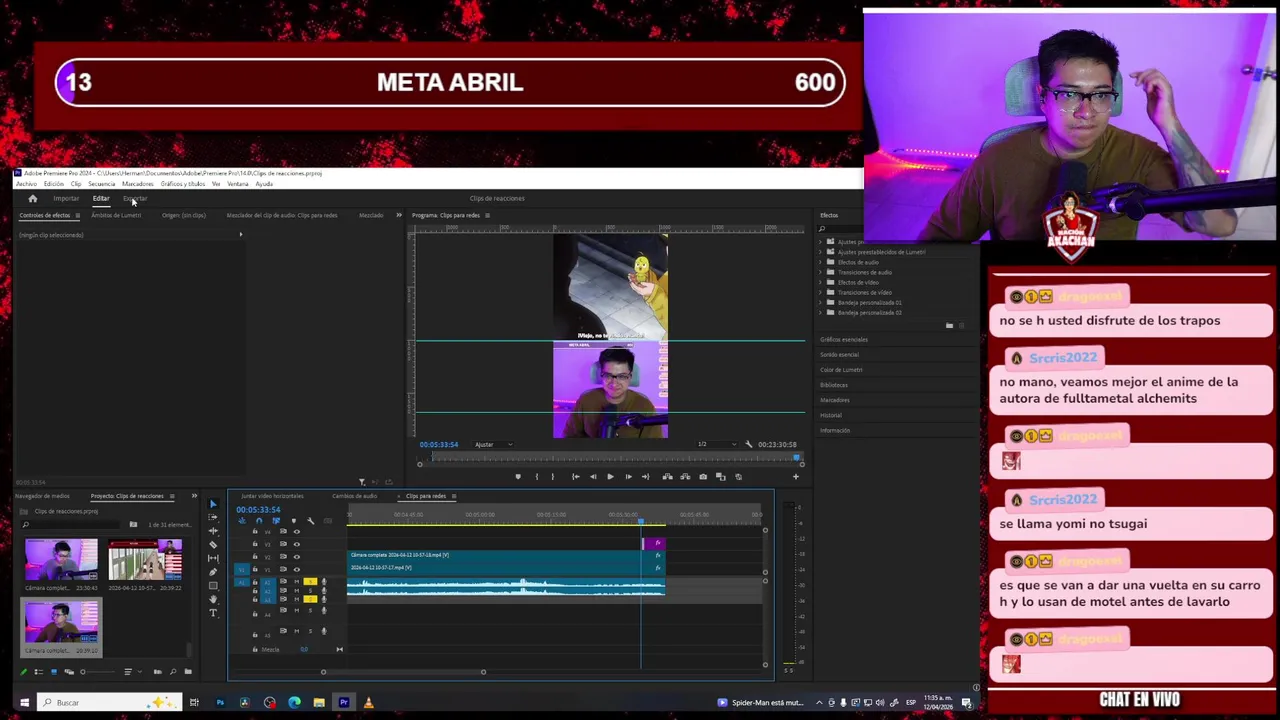Switch to Navegador de medios tab
Viewport: 1280px width, 720px height.
pos(44,496)
